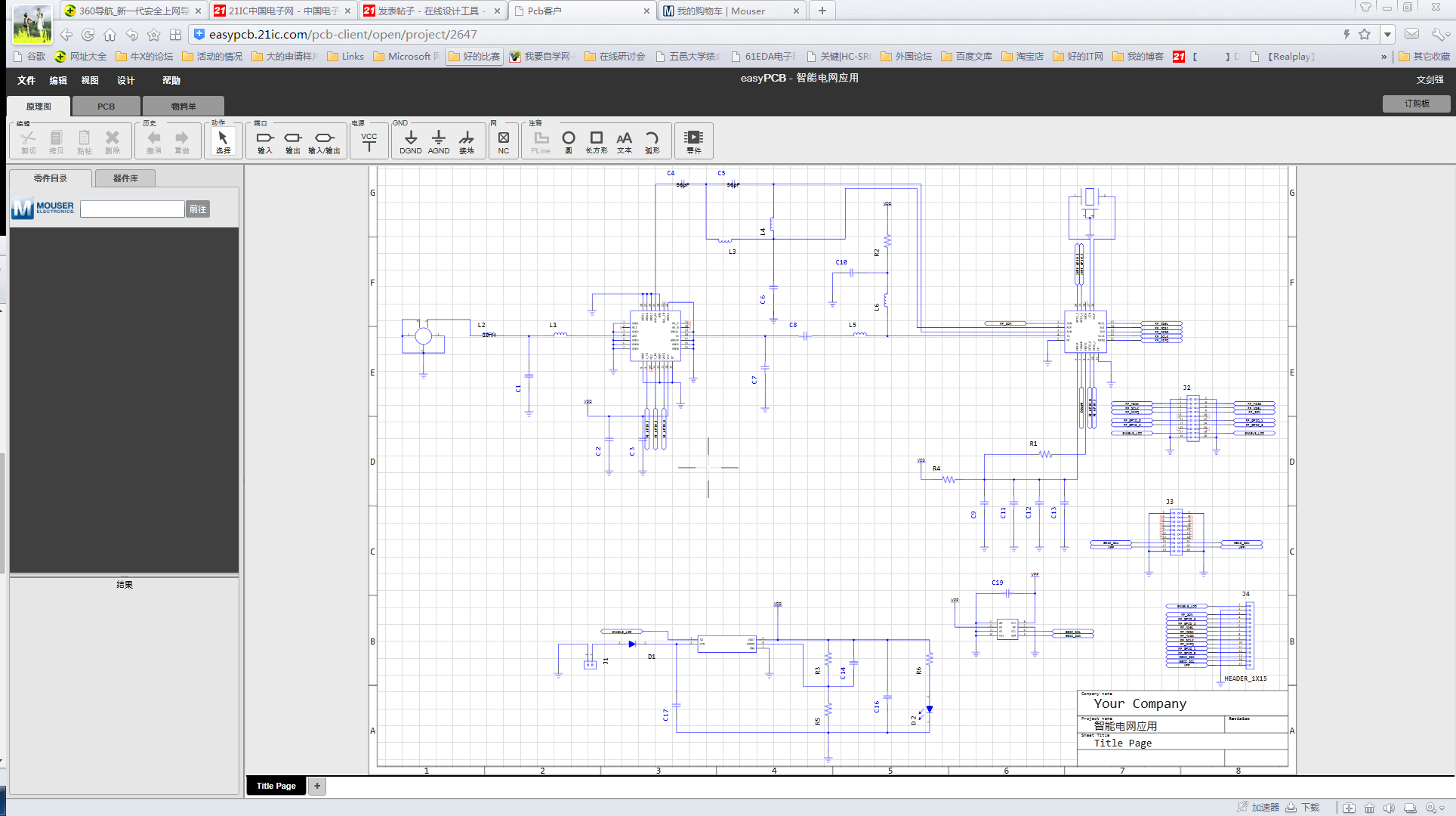The height and width of the screenshot is (816, 1456).
Task: Place an AGND ground symbol
Action: 439,141
